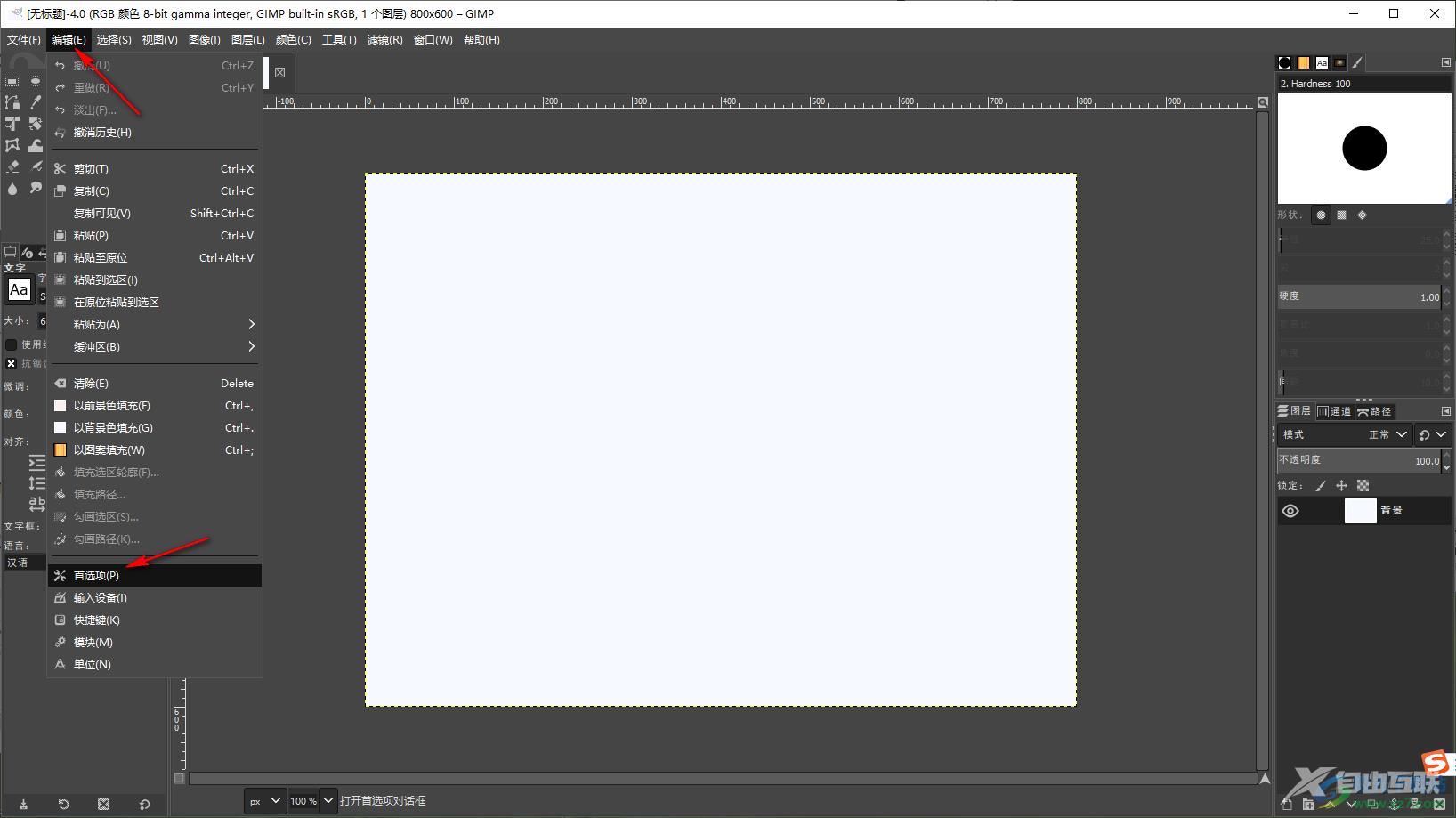Save tool options preset icon
This screenshot has width=1456, height=818.
coord(23,804)
